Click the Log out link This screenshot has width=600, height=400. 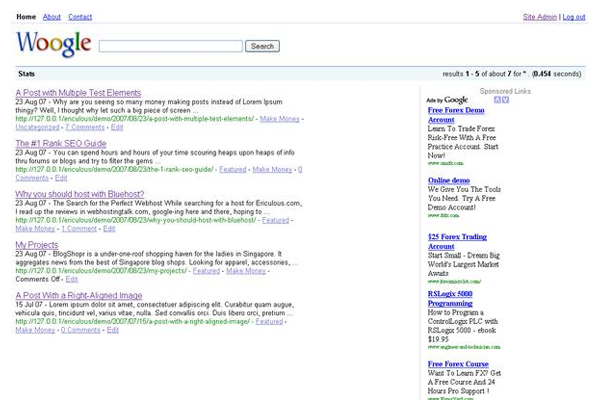(x=574, y=17)
